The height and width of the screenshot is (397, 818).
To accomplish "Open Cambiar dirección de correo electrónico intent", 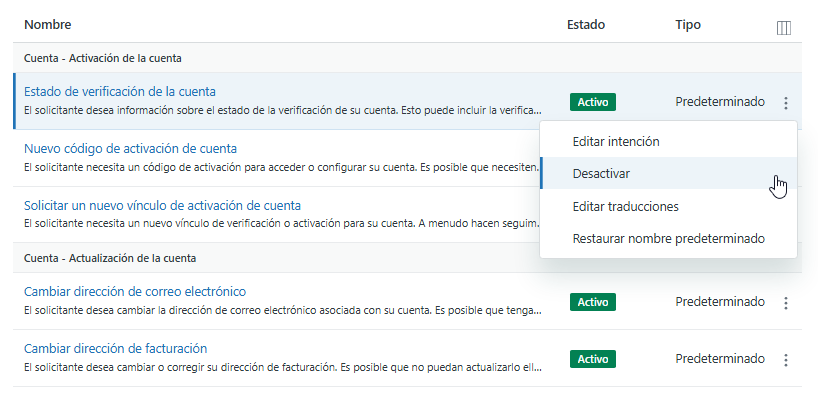I will pyautogui.click(x=135, y=291).
